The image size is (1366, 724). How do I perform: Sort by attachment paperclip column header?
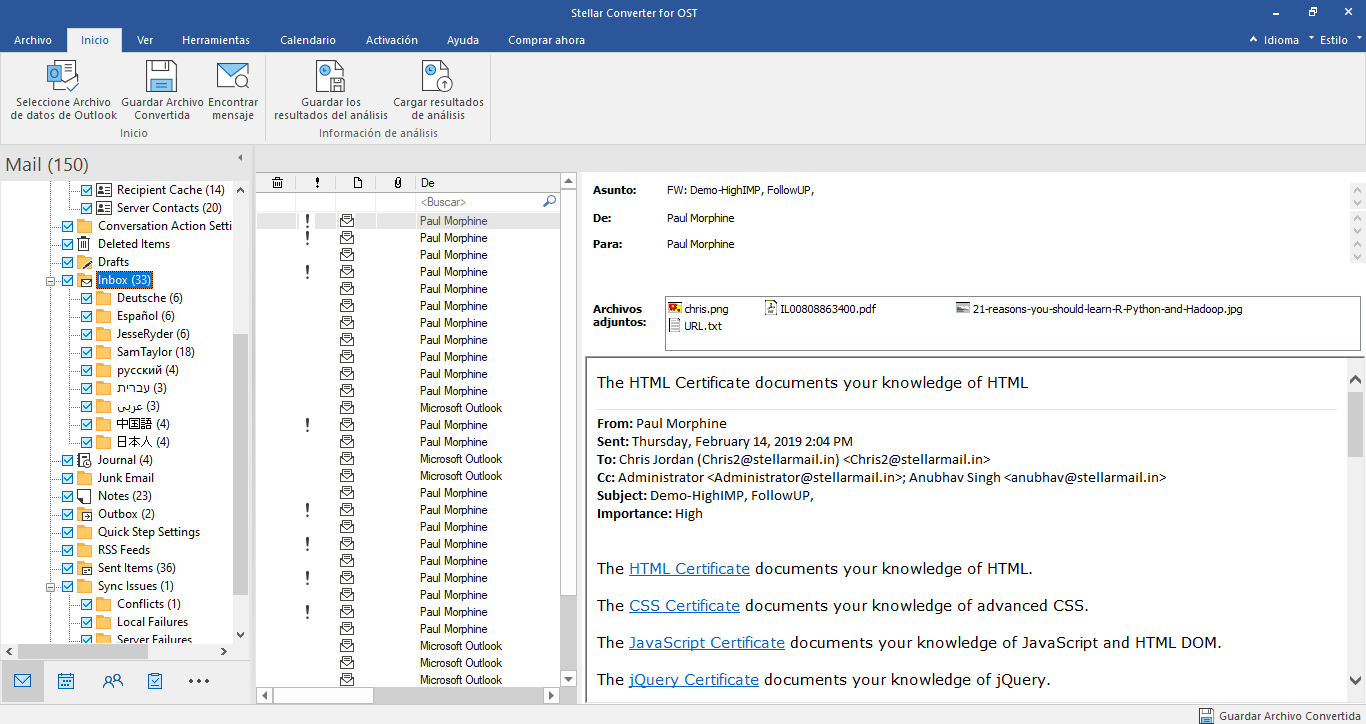(x=397, y=183)
